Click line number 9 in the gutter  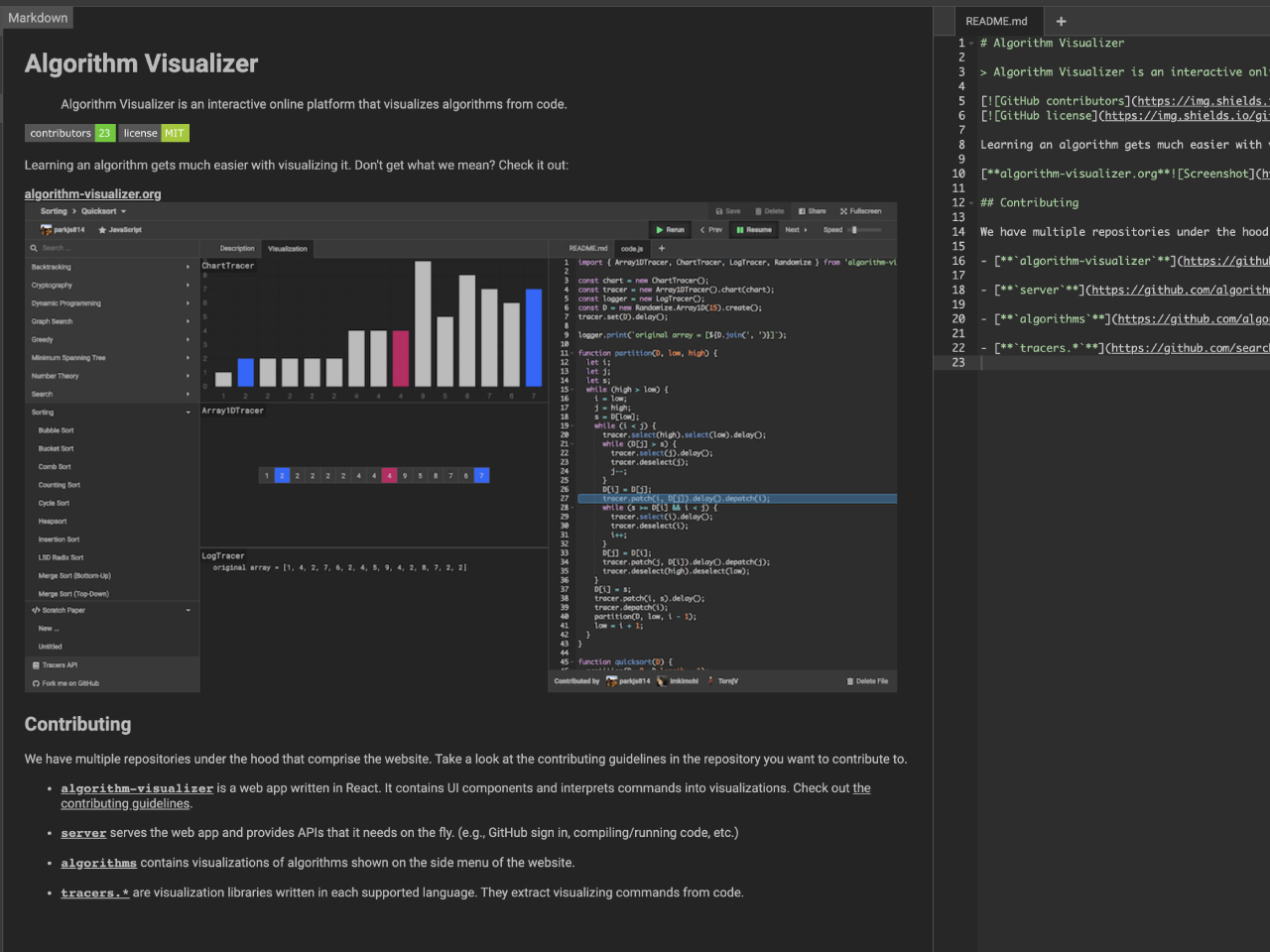(x=961, y=160)
